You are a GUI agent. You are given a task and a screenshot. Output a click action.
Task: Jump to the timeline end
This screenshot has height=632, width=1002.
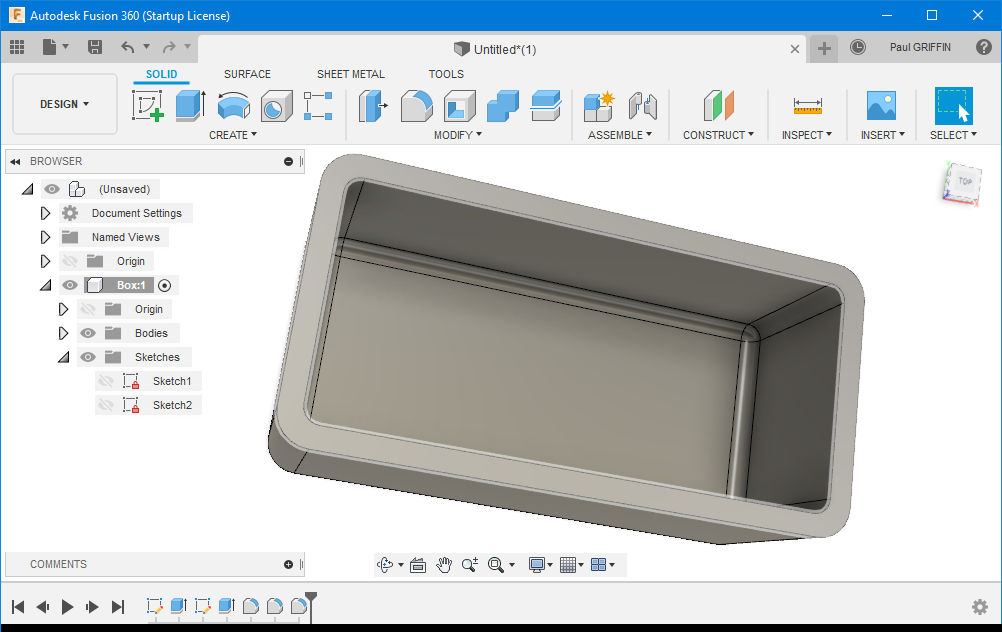pyautogui.click(x=118, y=606)
